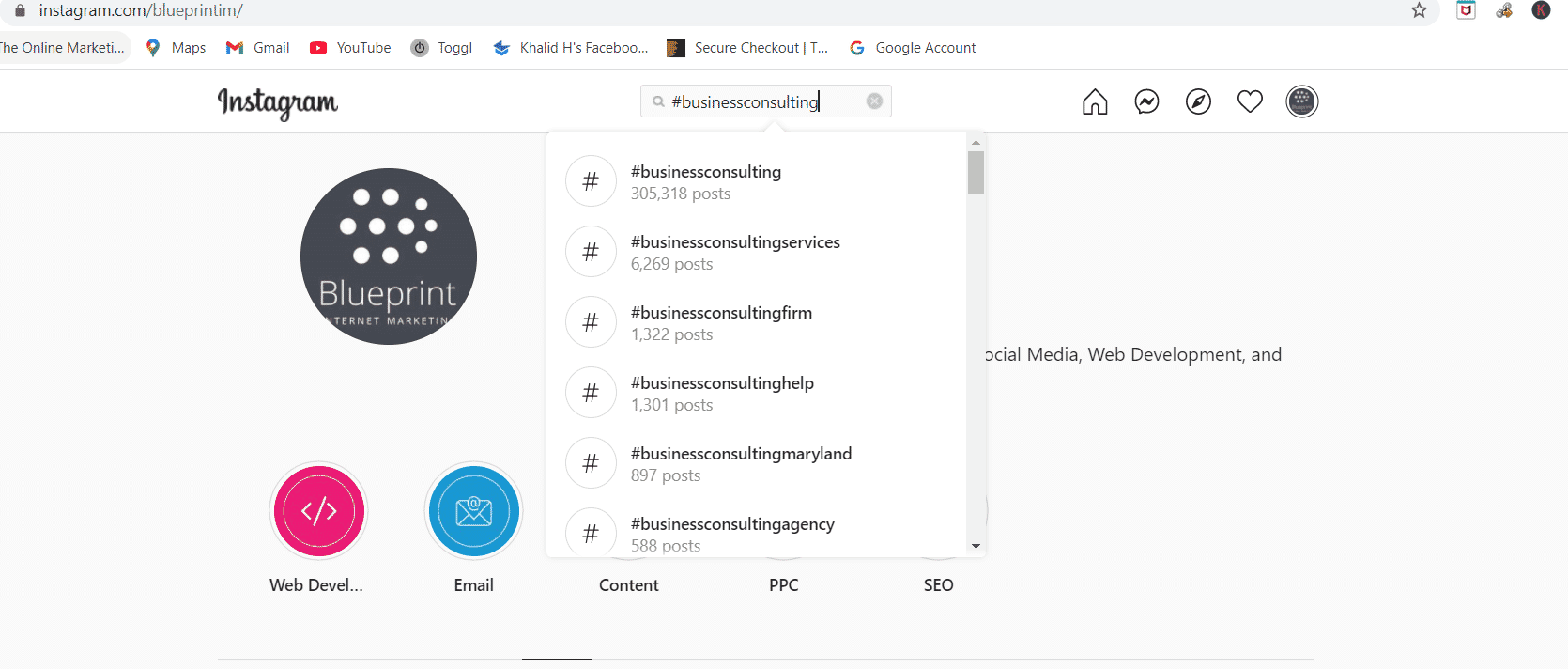Open Khalid H's Facebook bookmark
1568x669 pixels.
pyautogui.click(x=571, y=48)
